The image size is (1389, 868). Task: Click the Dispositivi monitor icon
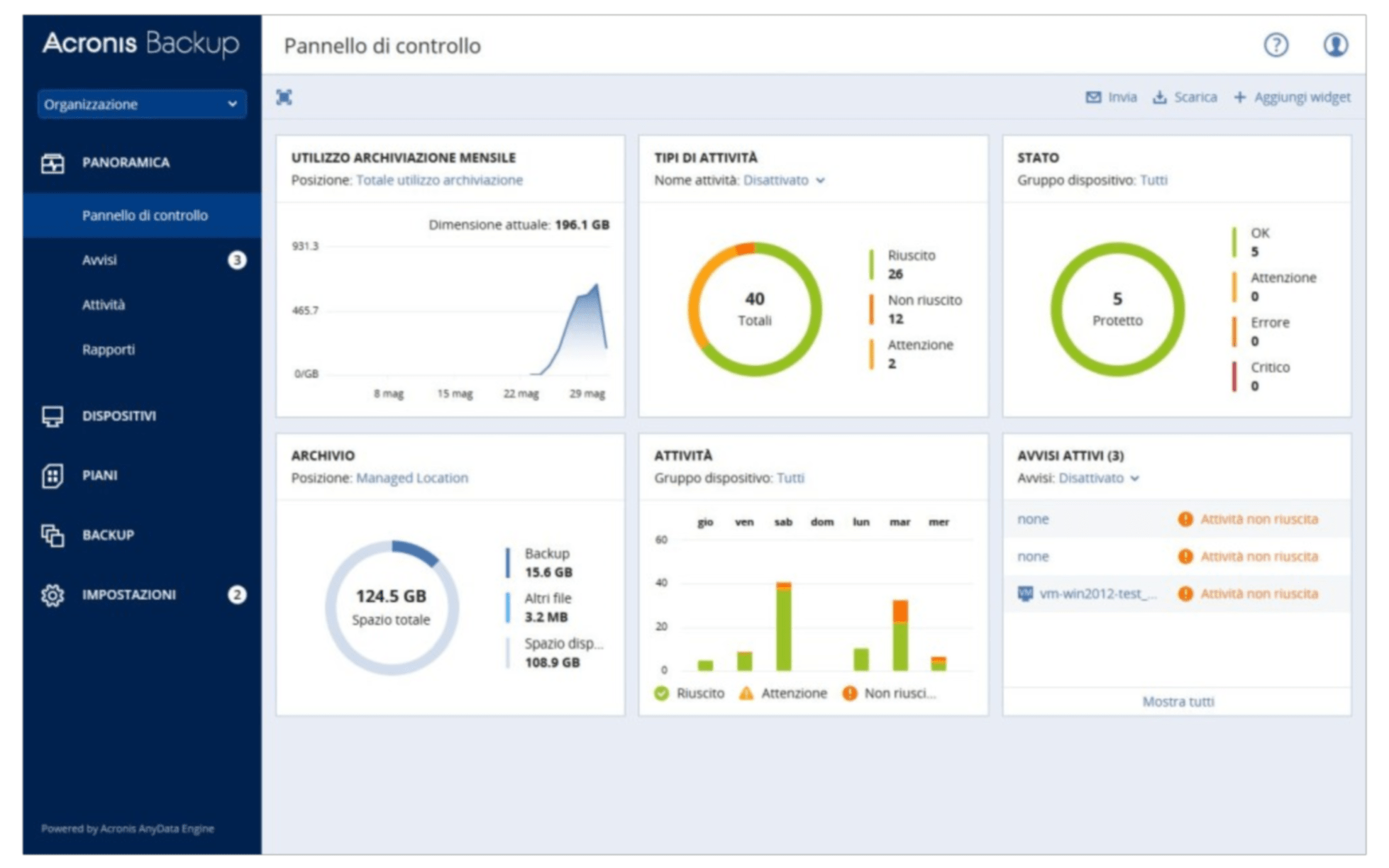point(52,416)
